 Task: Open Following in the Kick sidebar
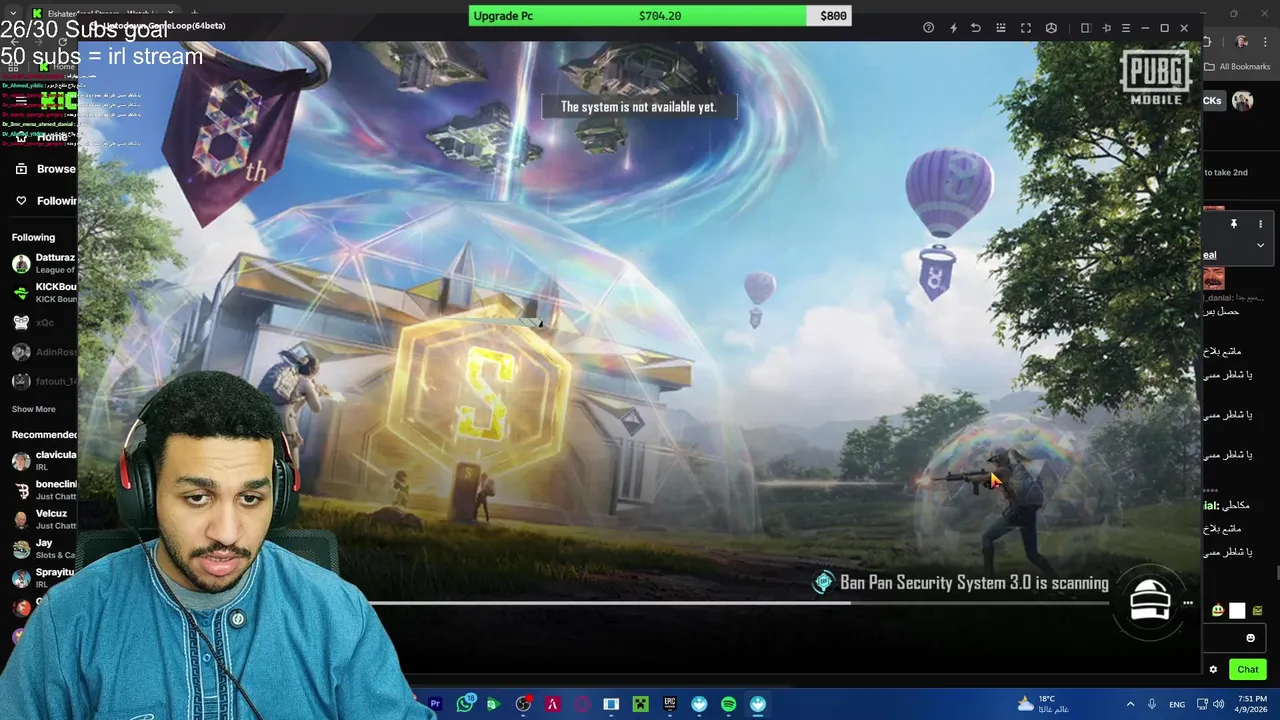tap(46, 201)
